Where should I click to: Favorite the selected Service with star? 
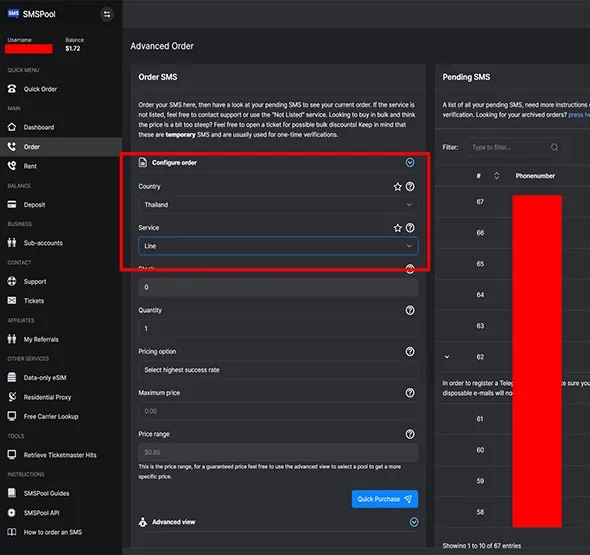click(398, 228)
